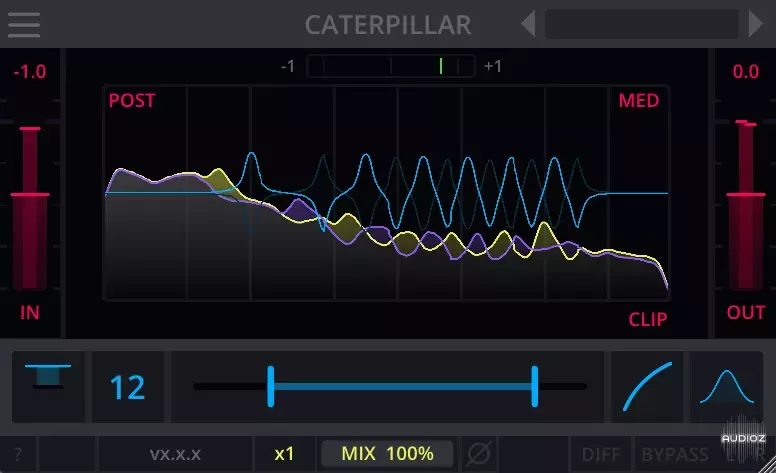Click the MIX 100% control
Image resolution: width=776 pixels, height=473 pixels.
[387, 453]
